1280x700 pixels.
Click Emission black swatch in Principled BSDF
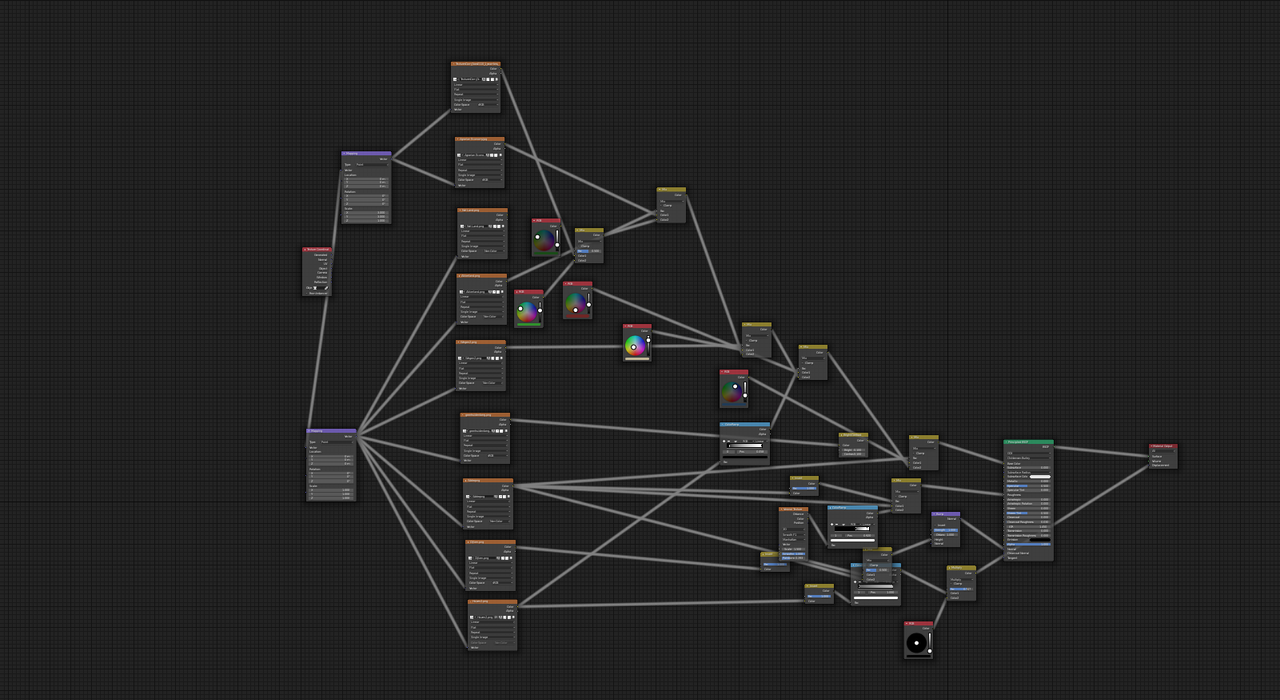pyautogui.click(x=1040, y=540)
